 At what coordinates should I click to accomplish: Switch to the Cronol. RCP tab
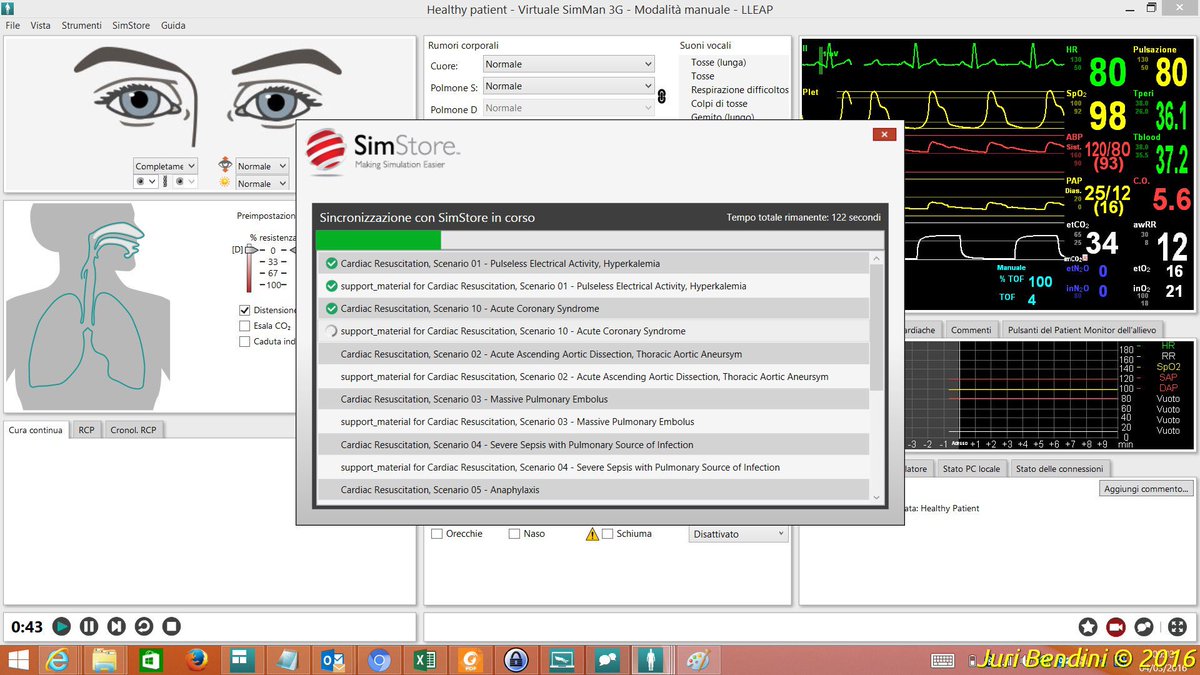click(x=134, y=430)
